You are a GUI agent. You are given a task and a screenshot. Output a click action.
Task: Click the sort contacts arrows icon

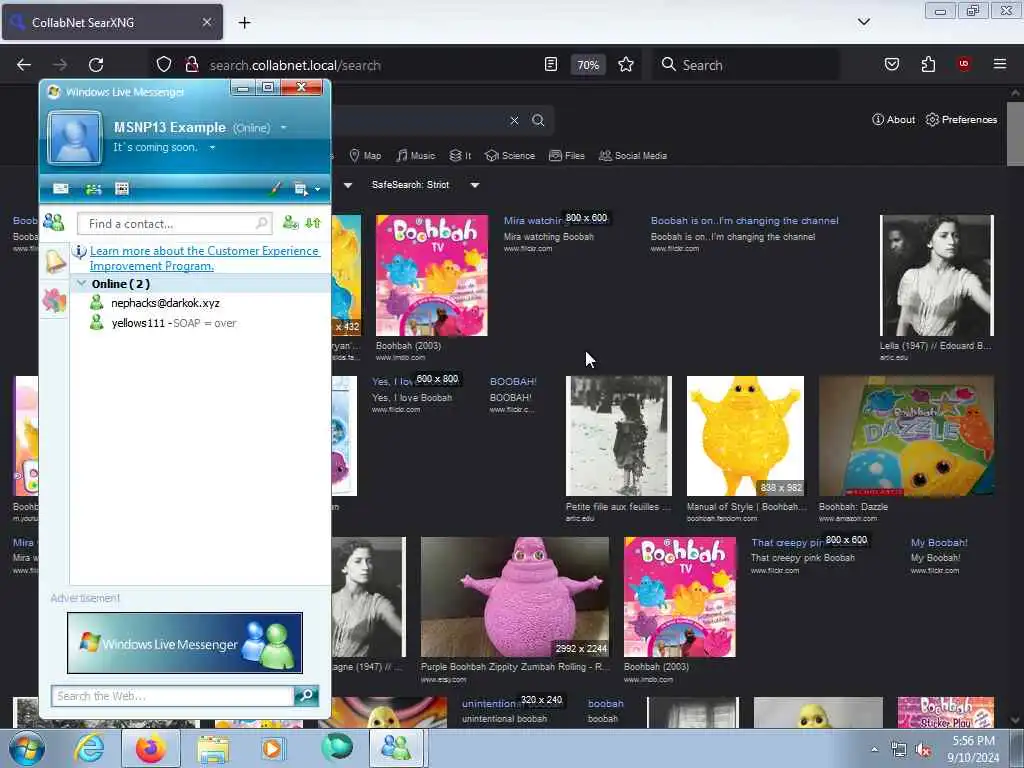(x=313, y=223)
